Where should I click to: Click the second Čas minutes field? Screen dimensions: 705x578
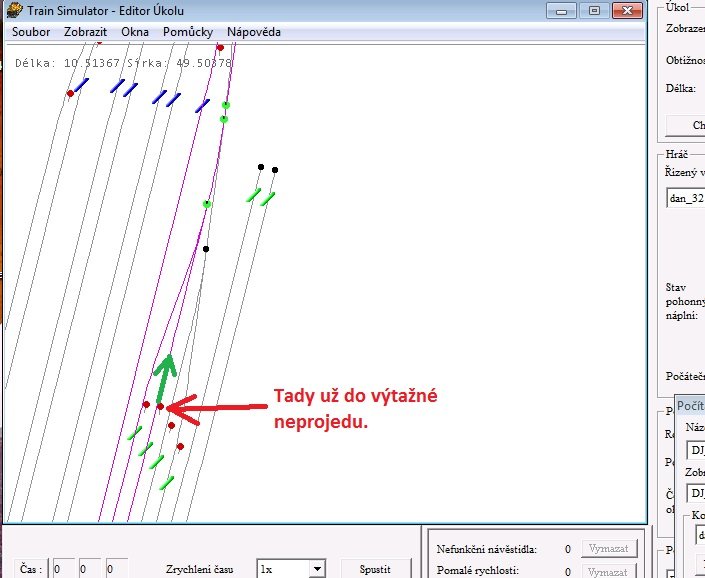coord(90,569)
